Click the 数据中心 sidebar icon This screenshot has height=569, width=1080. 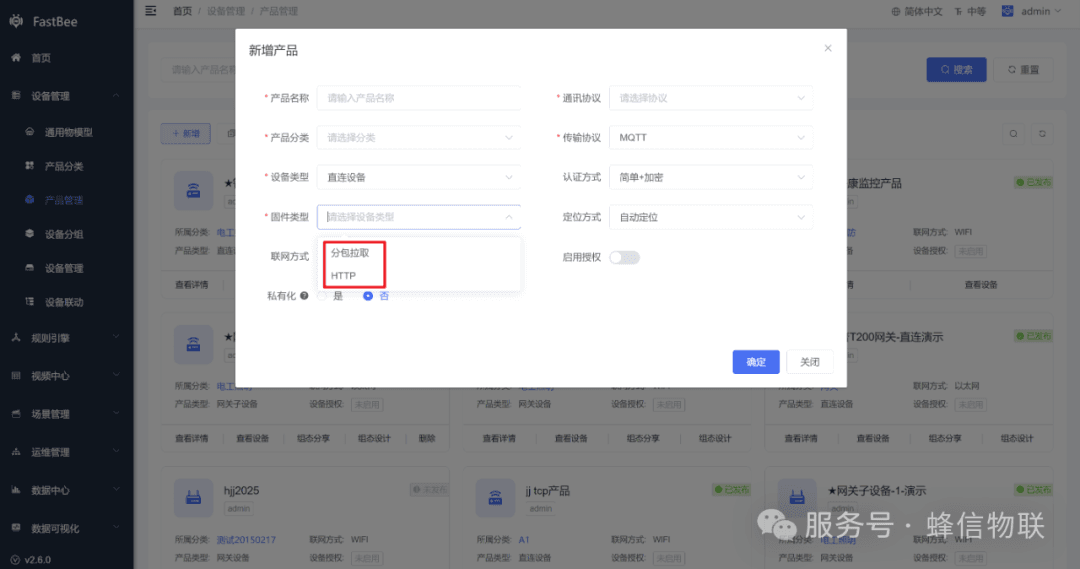(x=16, y=490)
